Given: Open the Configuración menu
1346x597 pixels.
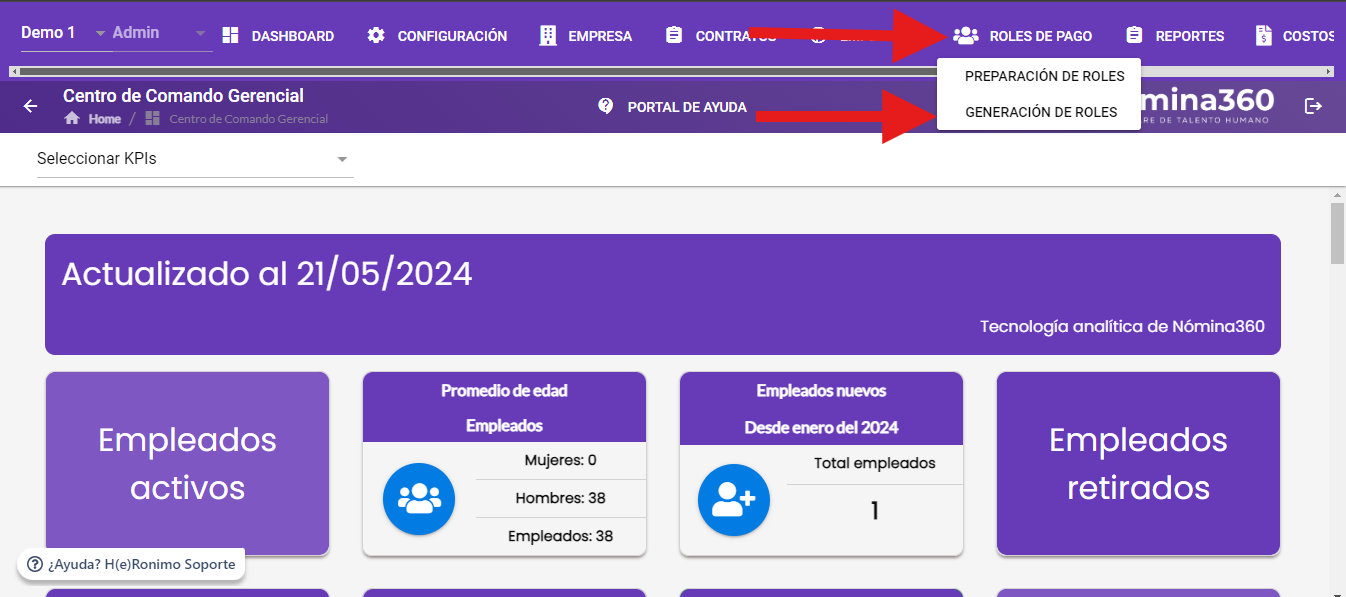Looking at the screenshot, I should [x=437, y=36].
